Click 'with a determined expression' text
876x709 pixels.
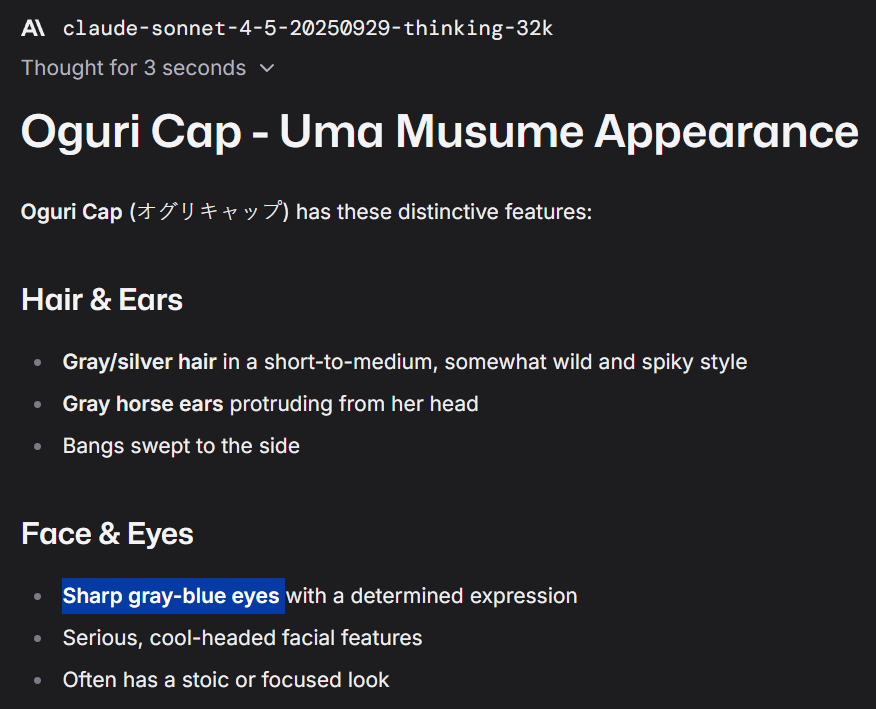click(432, 596)
